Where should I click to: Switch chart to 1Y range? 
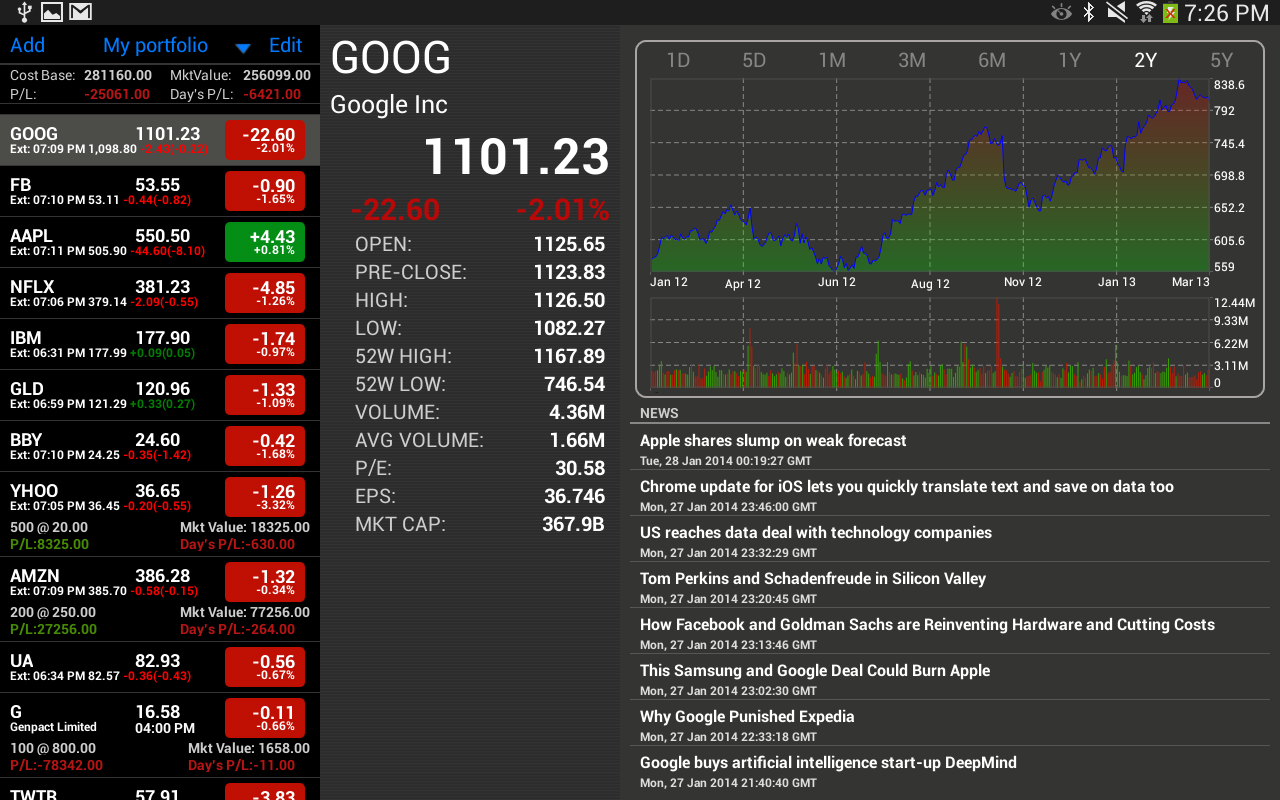tap(1070, 60)
